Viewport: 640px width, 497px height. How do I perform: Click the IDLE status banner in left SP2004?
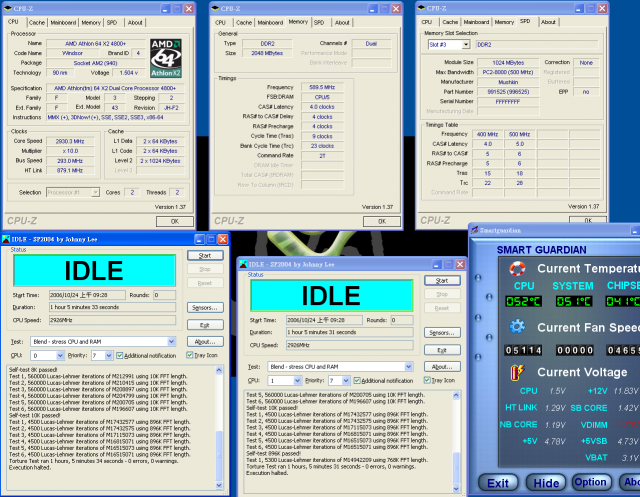pyautogui.click(x=95, y=270)
